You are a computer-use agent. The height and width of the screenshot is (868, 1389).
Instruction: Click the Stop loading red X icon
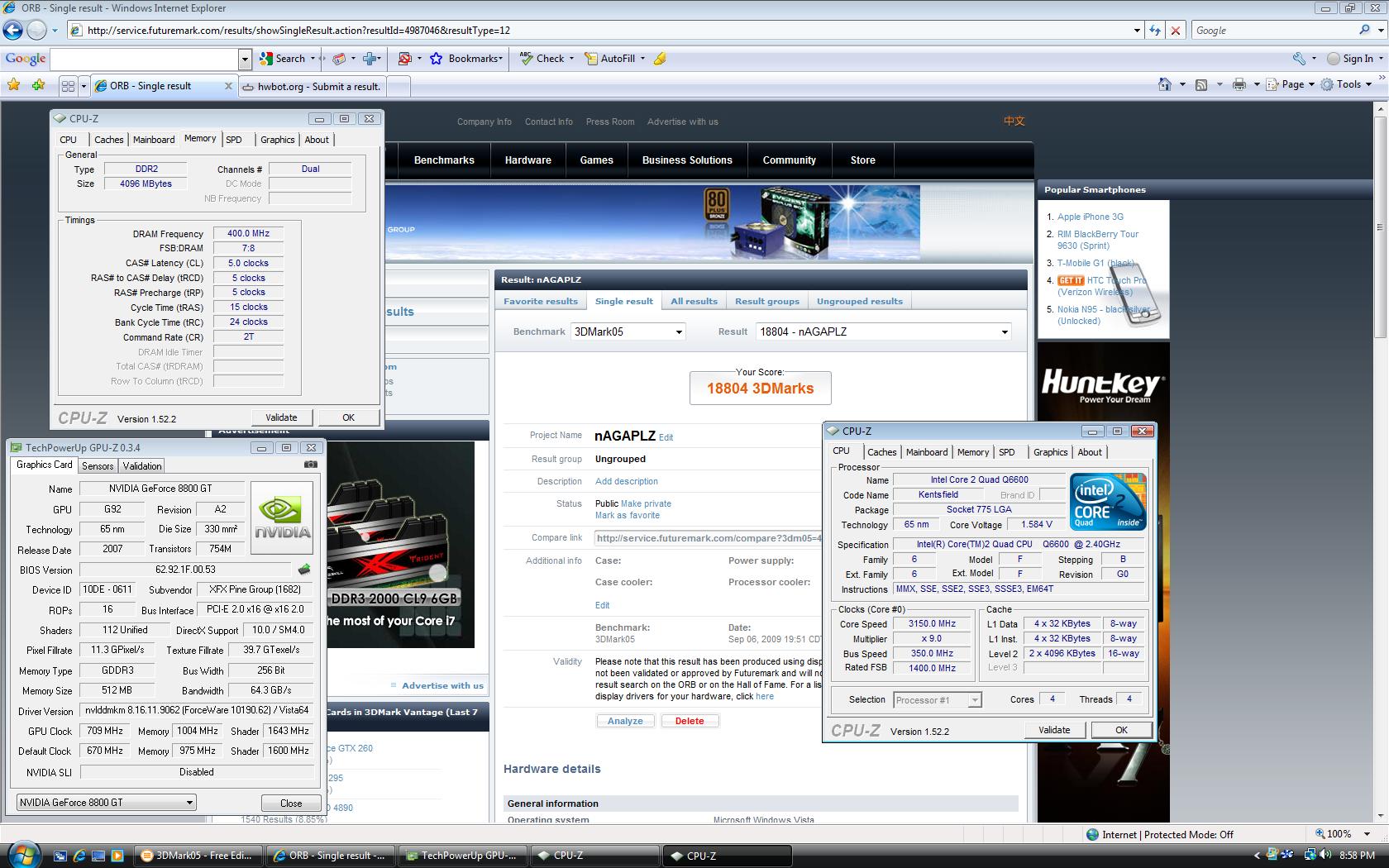click(1175, 31)
